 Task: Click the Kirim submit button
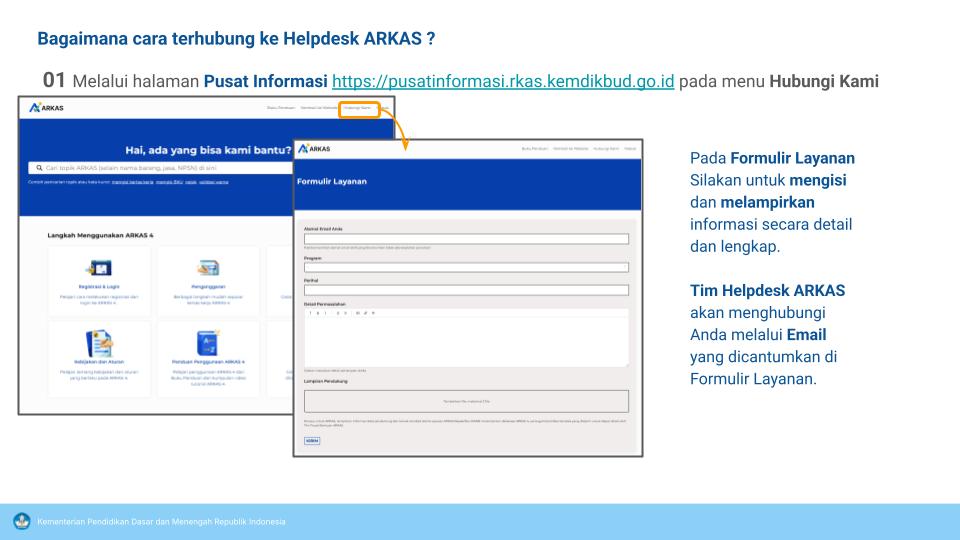(x=312, y=441)
